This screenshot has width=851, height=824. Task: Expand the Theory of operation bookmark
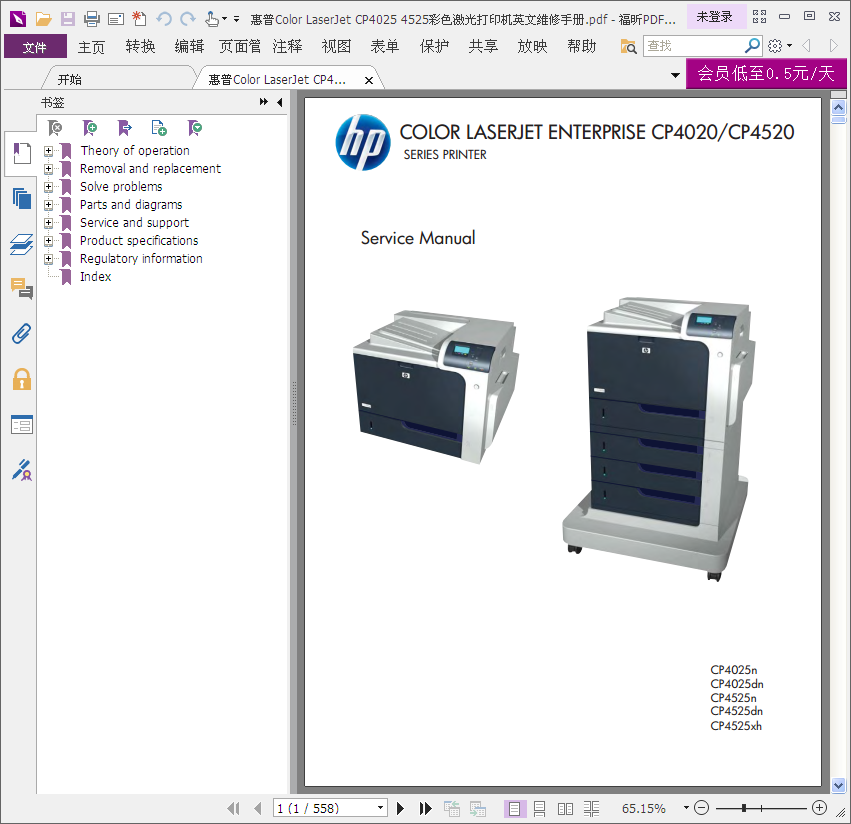[x=48, y=150]
